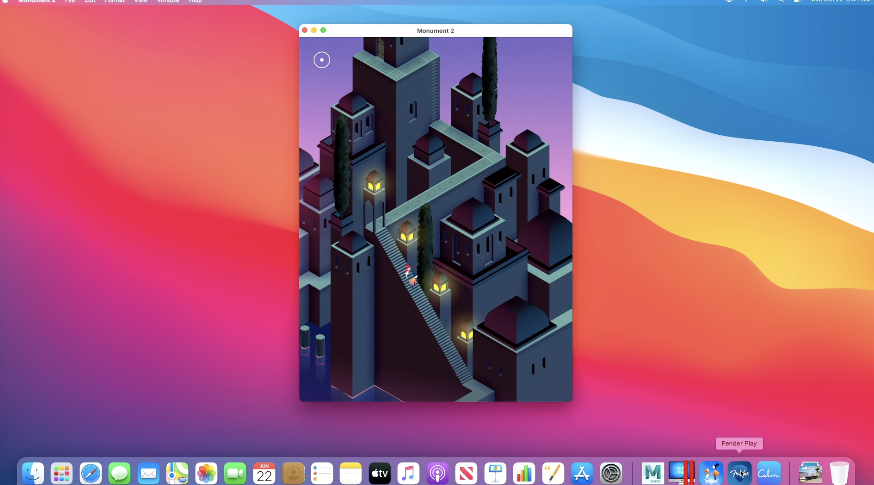Image resolution: width=874 pixels, height=485 pixels.
Task: Open the Calendar icon showing 22
Action: pos(264,473)
